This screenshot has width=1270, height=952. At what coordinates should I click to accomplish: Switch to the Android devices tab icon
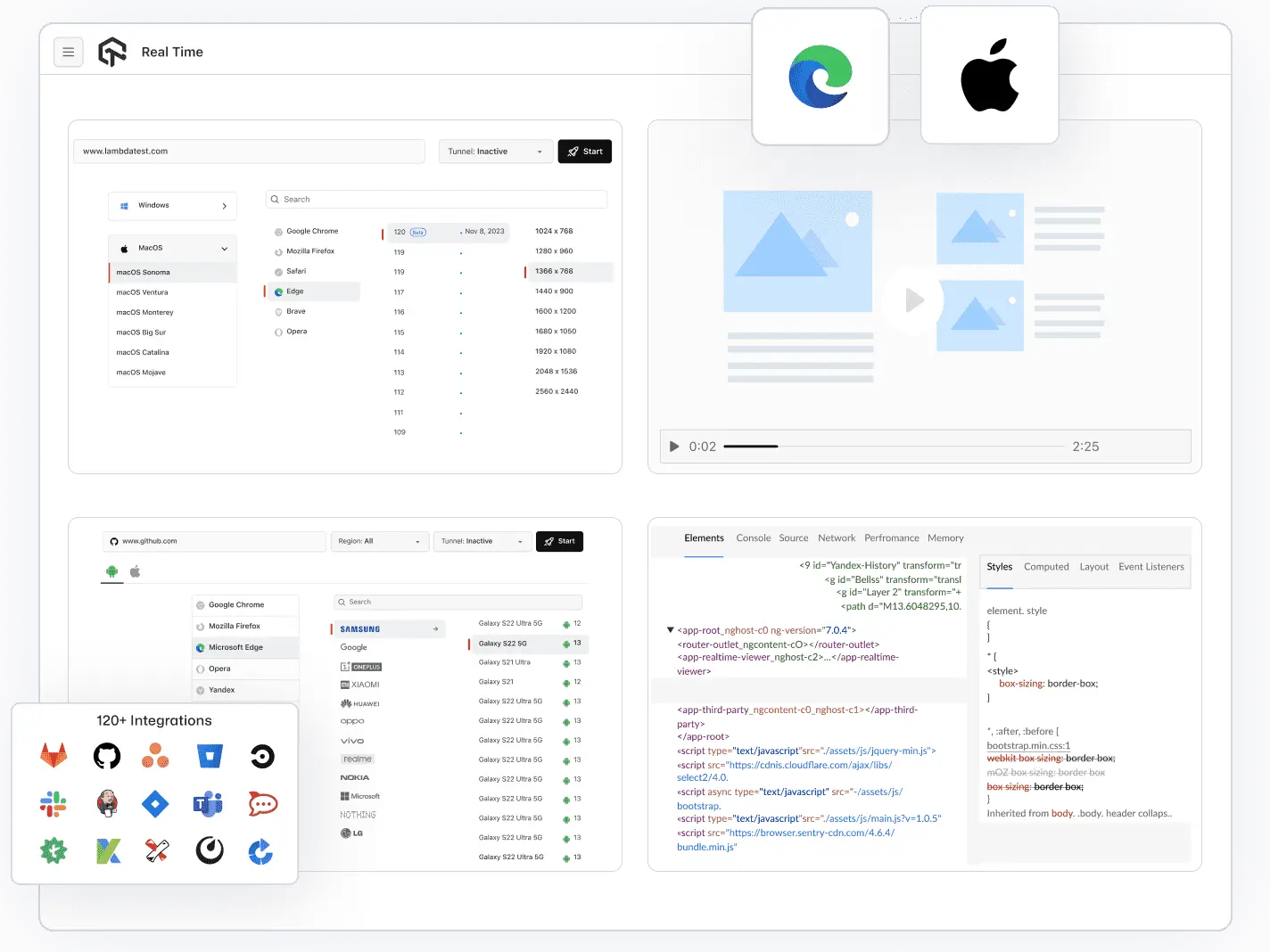pyautogui.click(x=111, y=571)
